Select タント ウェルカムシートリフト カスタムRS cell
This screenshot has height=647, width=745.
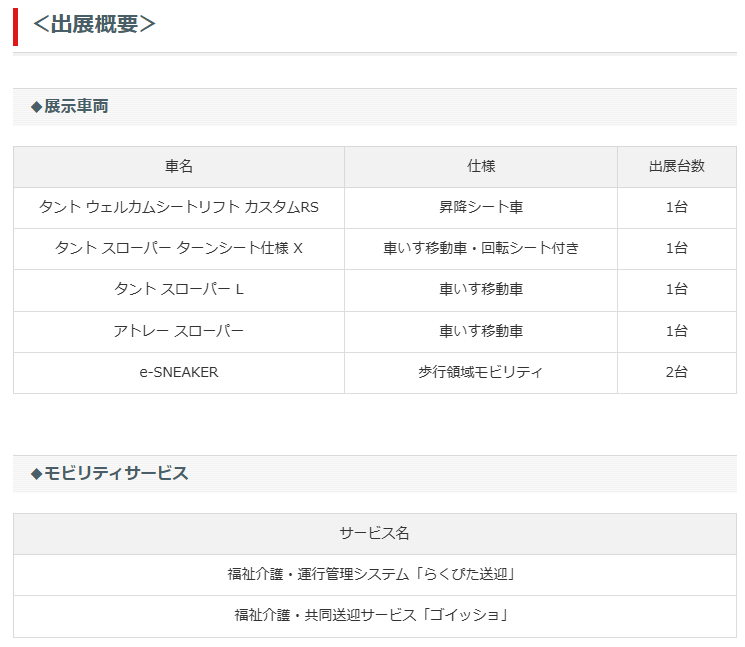tap(179, 207)
